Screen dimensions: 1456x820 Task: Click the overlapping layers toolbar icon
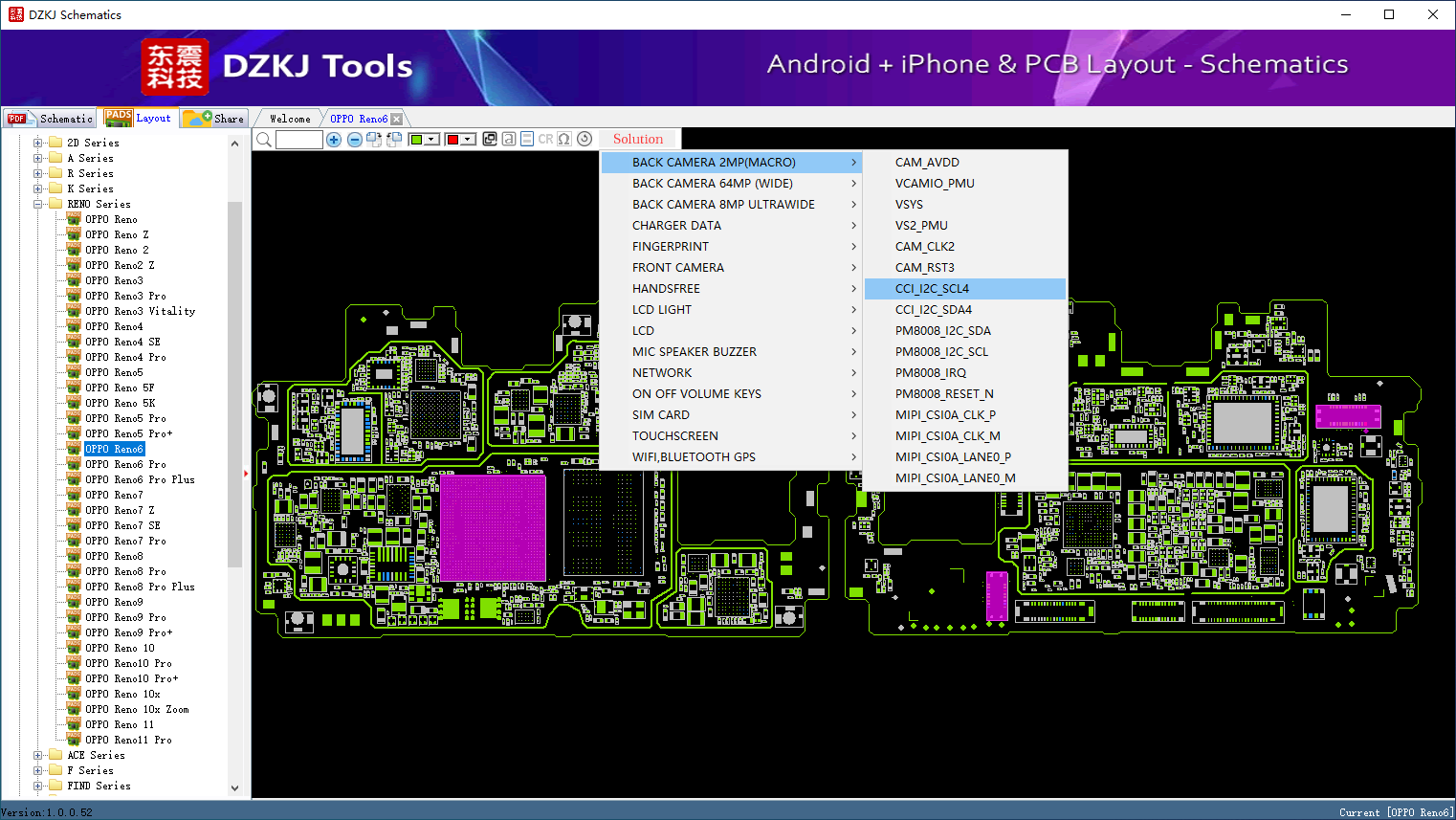490,140
